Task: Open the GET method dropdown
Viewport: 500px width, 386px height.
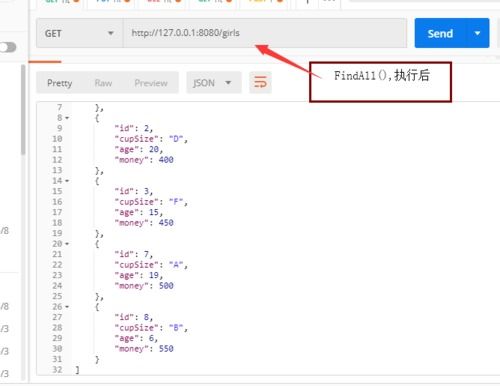Action: pyautogui.click(x=79, y=33)
